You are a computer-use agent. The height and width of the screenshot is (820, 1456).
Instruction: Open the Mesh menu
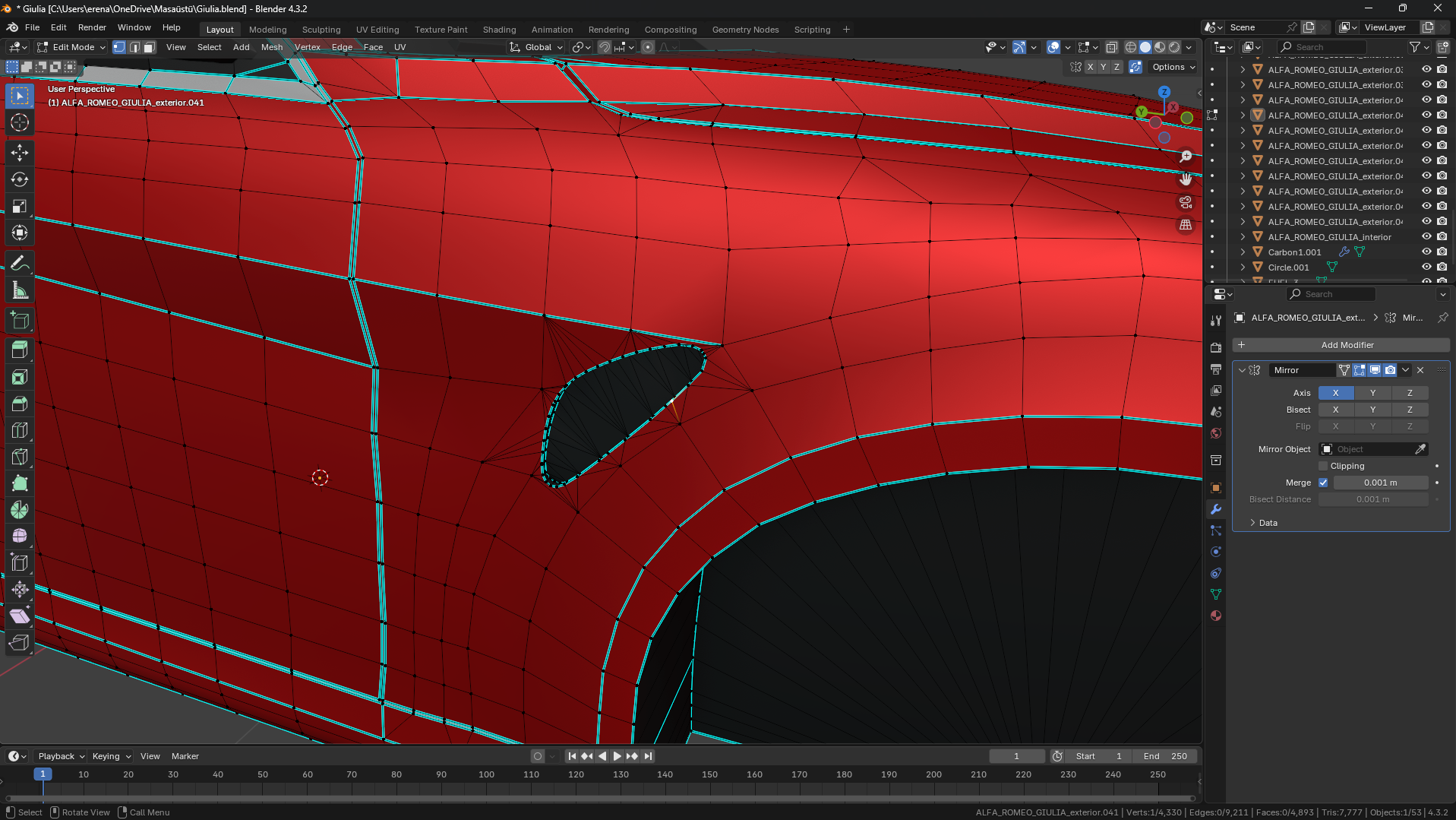coord(271,47)
